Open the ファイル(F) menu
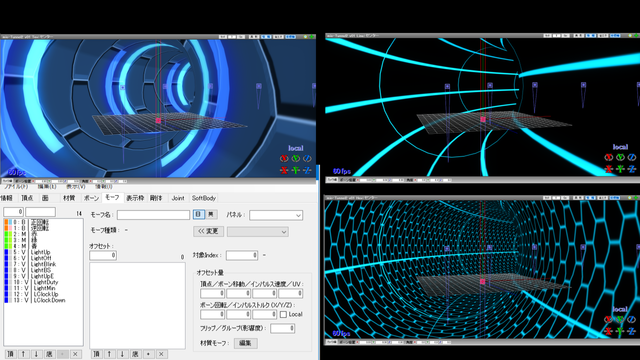640x360 pixels. tap(16, 187)
